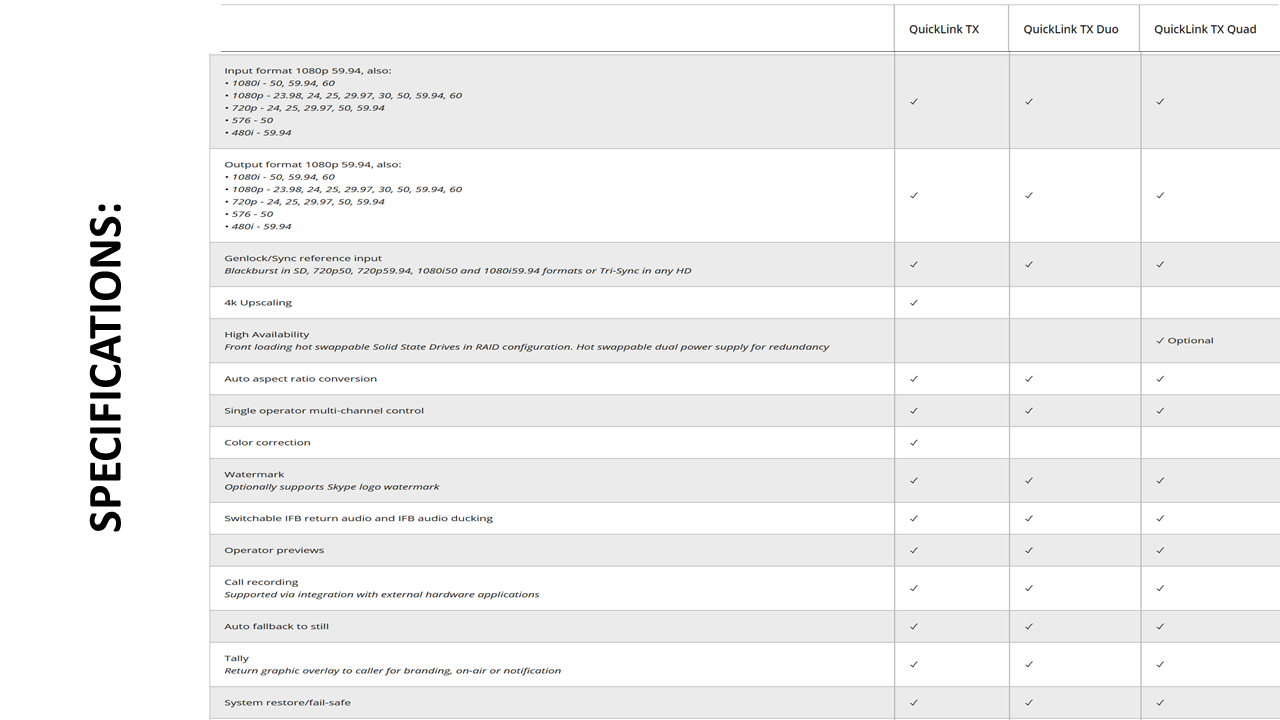Click the 4k Upscaling row checkmark

pos(914,302)
